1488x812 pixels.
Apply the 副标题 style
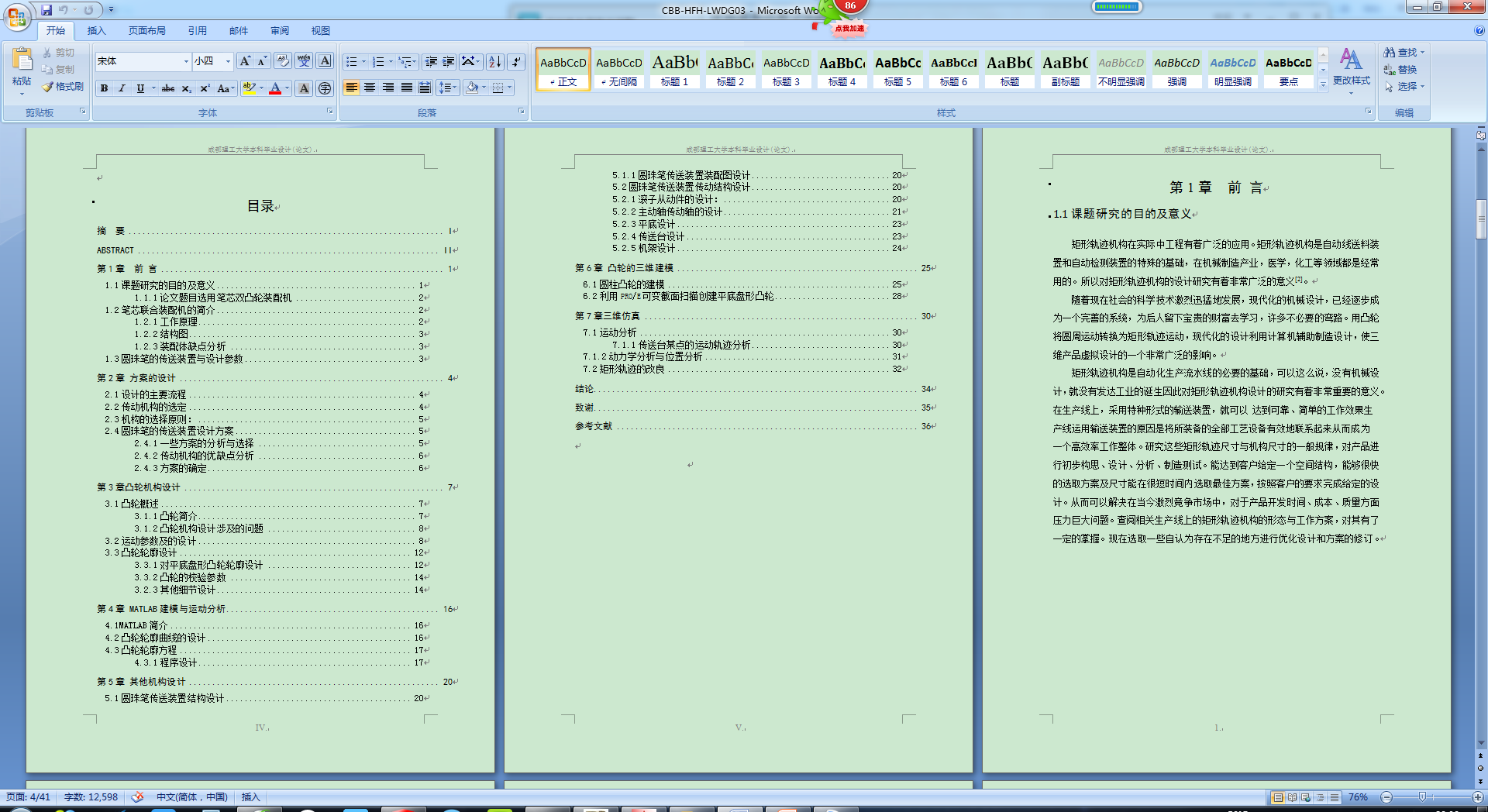[1065, 69]
